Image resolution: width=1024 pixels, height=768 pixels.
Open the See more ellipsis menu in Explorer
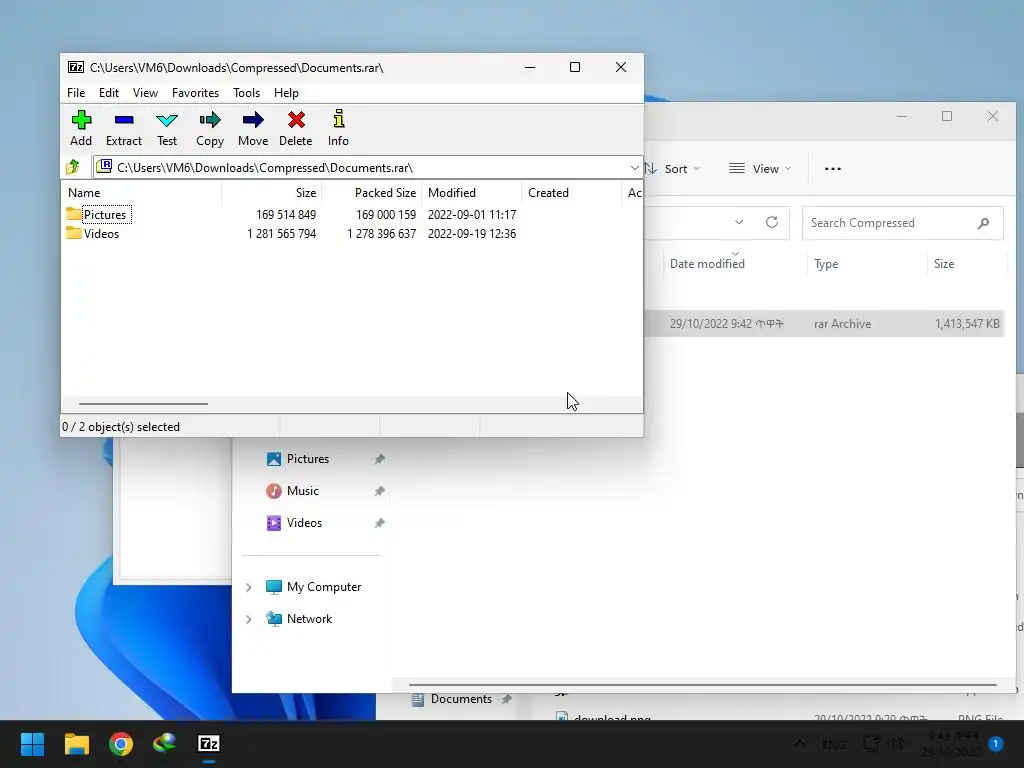click(x=833, y=168)
